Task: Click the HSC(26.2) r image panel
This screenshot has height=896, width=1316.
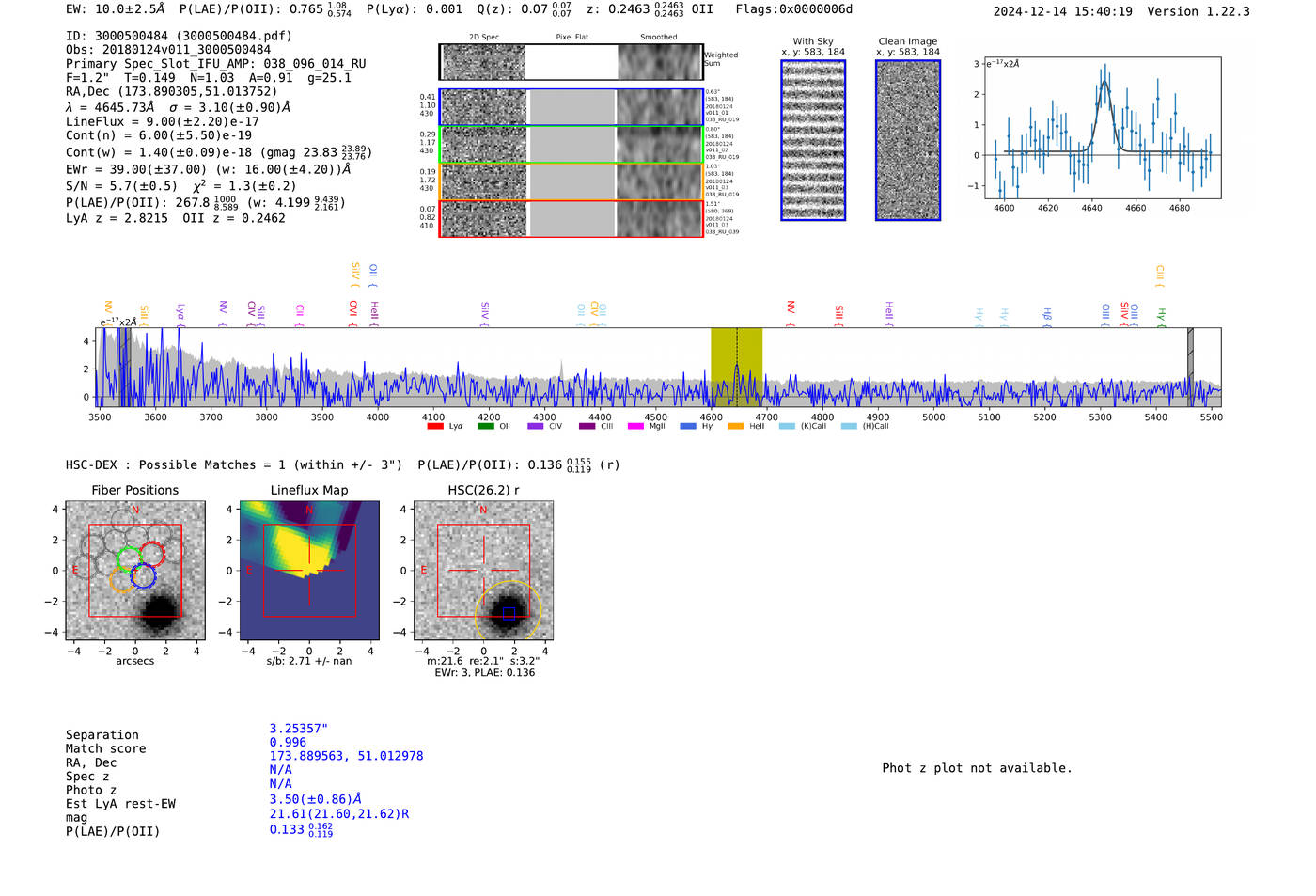Action: 483,571
